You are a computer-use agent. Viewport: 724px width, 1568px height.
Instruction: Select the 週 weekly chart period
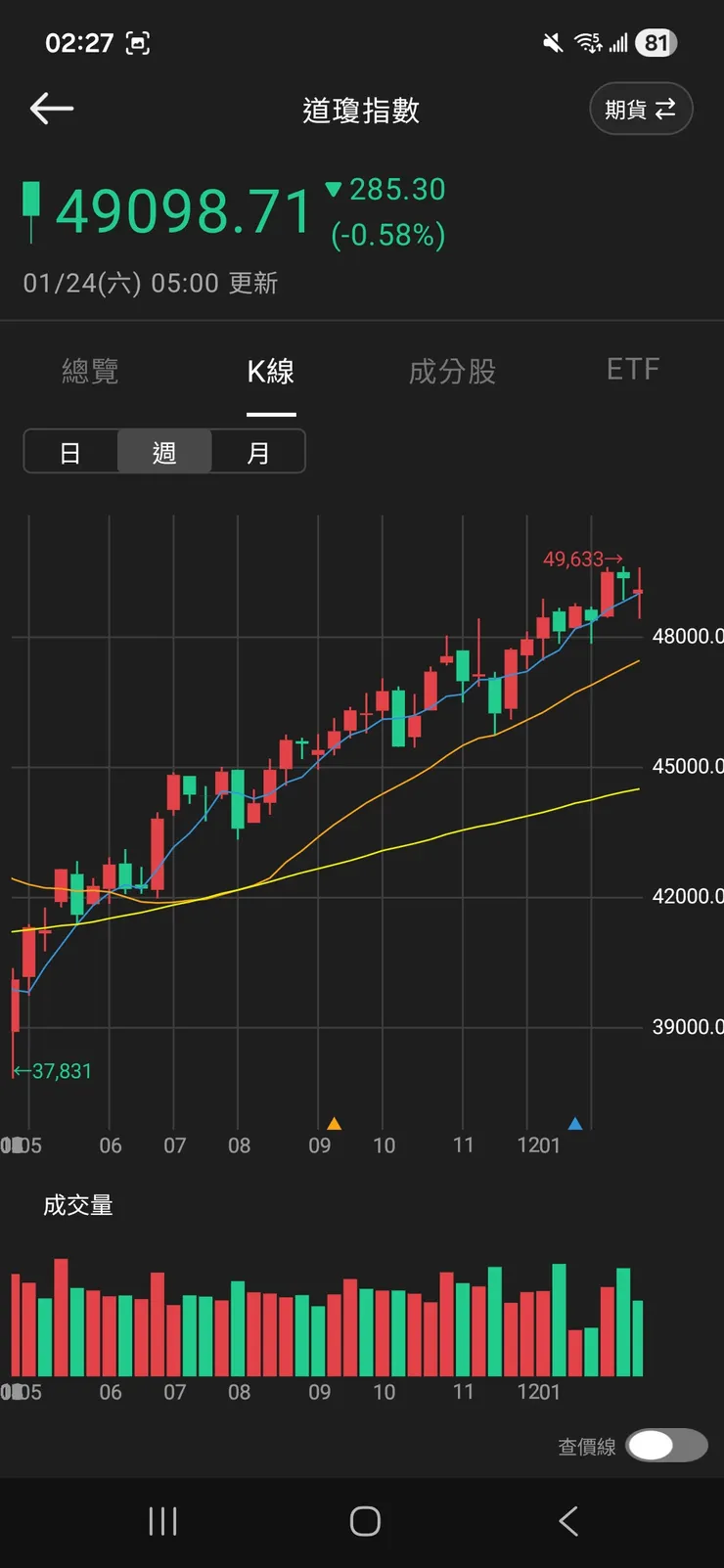coord(164,452)
